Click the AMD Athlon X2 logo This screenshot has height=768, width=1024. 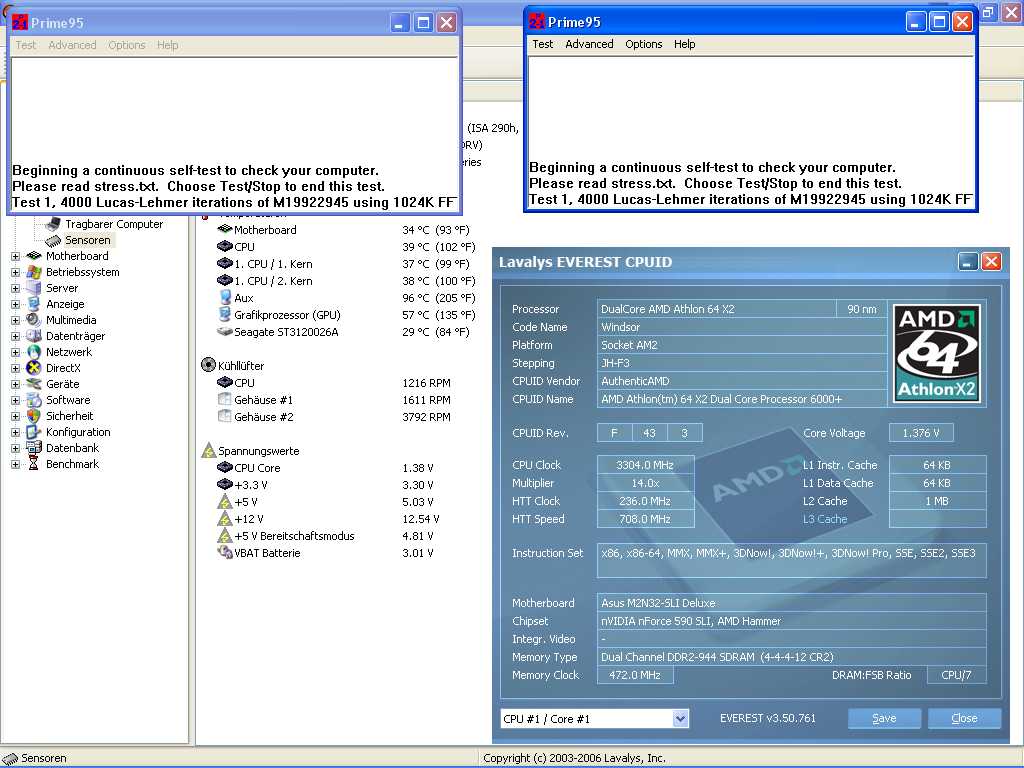coord(937,353)
